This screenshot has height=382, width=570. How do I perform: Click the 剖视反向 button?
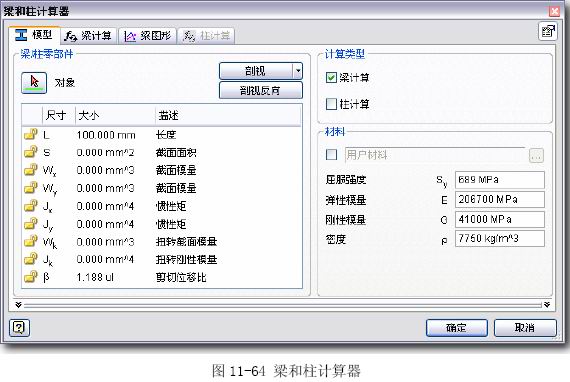pos(261,90)
